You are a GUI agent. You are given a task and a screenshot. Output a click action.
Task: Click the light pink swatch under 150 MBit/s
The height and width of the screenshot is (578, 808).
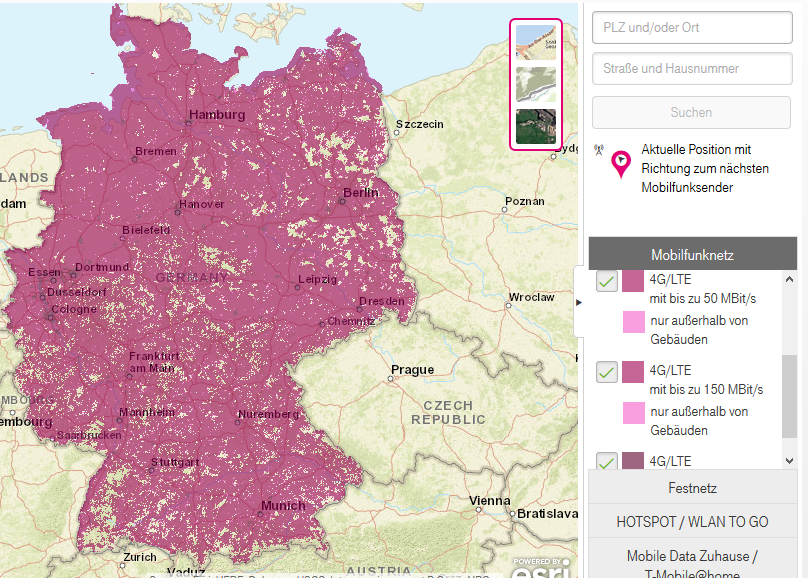[634, 413]
